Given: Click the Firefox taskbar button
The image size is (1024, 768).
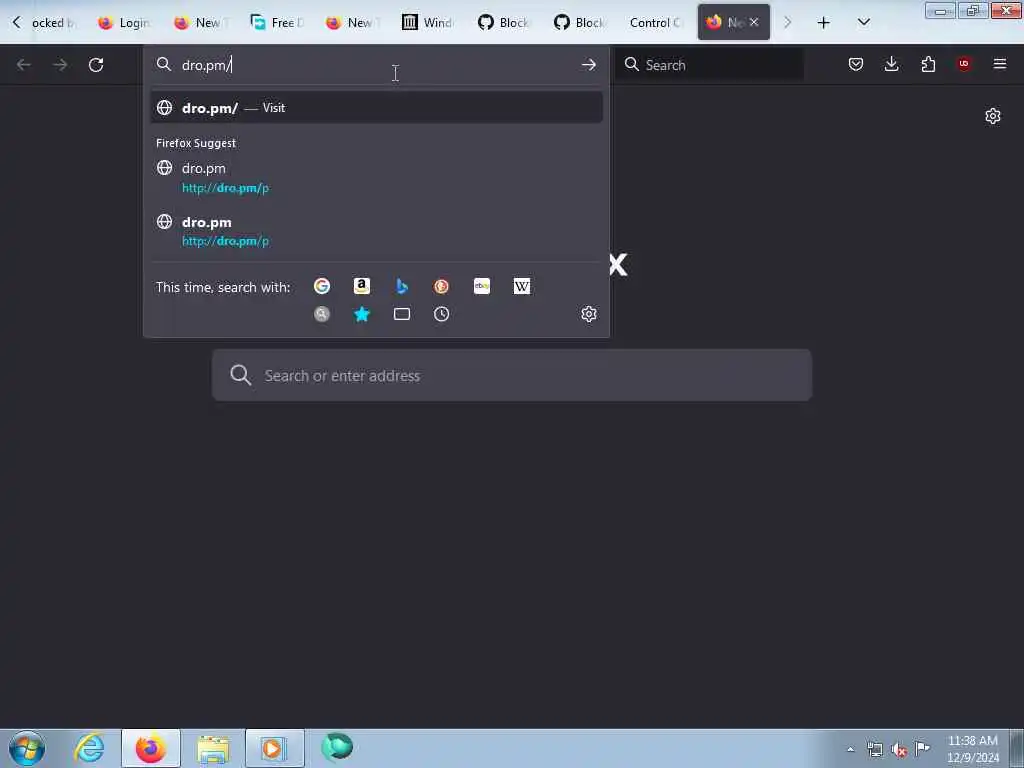Looking at the screenshot, I should (151, 748).
